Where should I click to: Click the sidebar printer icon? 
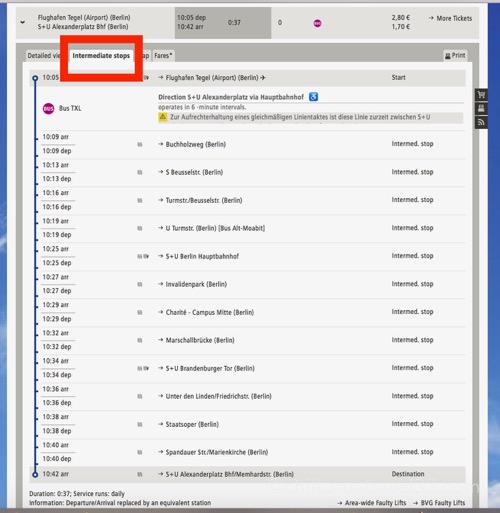click(x=481, y=108)
